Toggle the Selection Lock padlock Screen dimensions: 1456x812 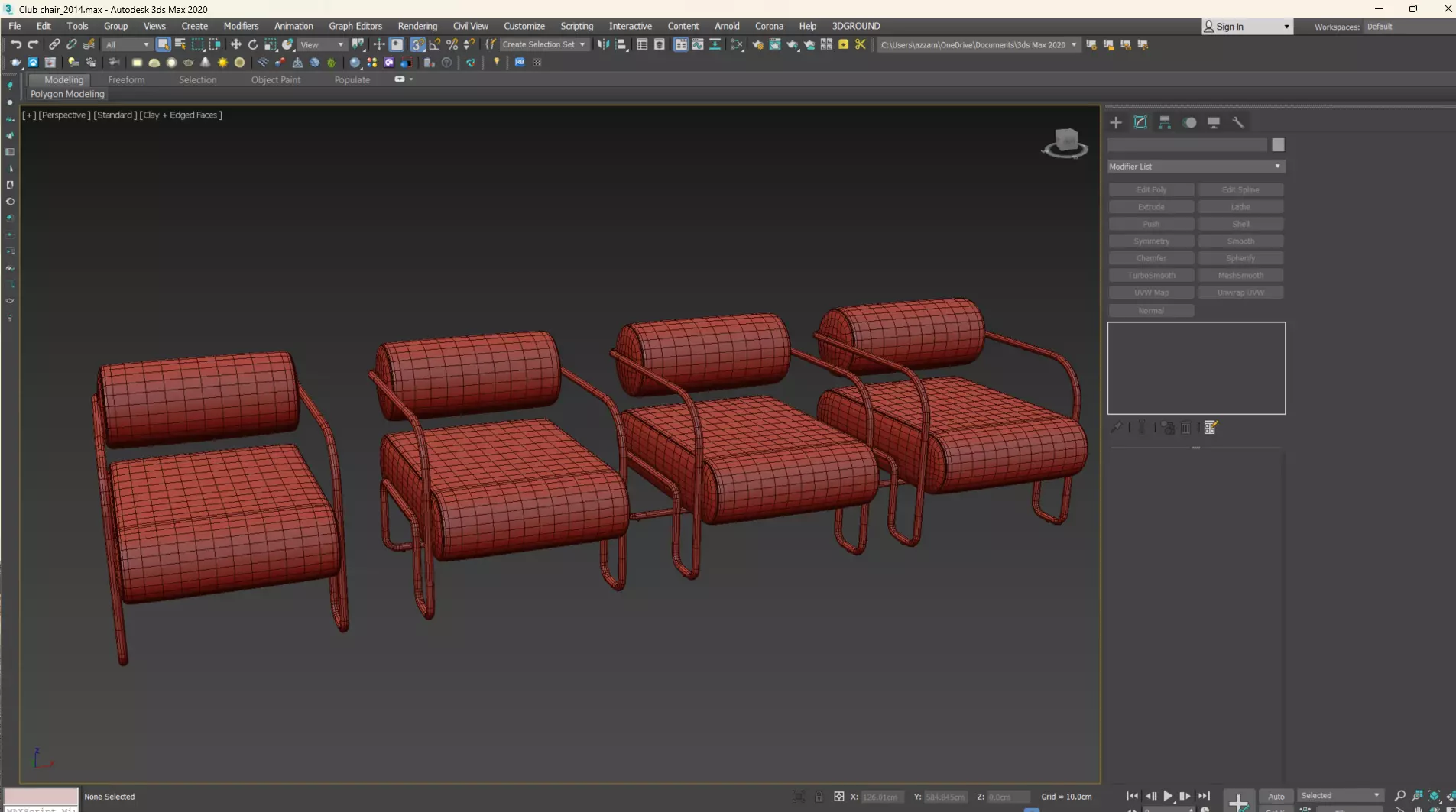pos(819,797)
